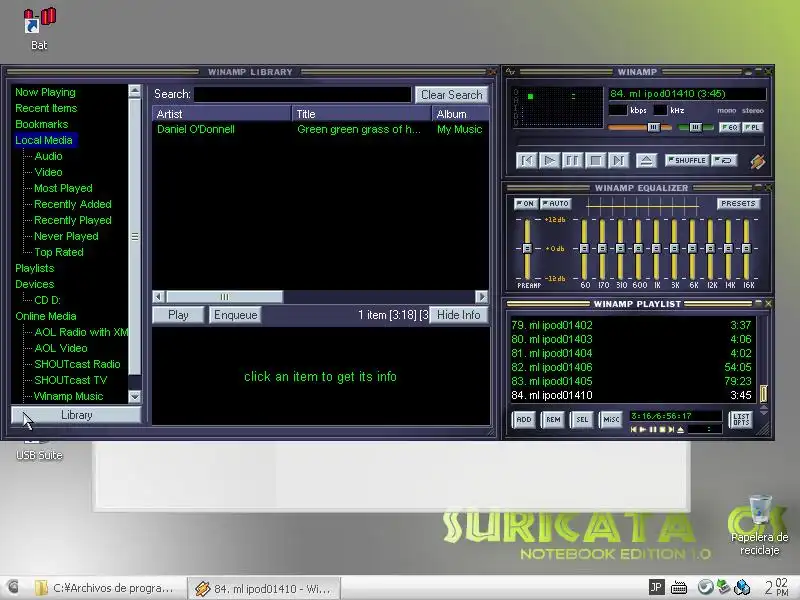800x600 pixels.
Task: Click the mini next button in playlist window
Action: 671,430
